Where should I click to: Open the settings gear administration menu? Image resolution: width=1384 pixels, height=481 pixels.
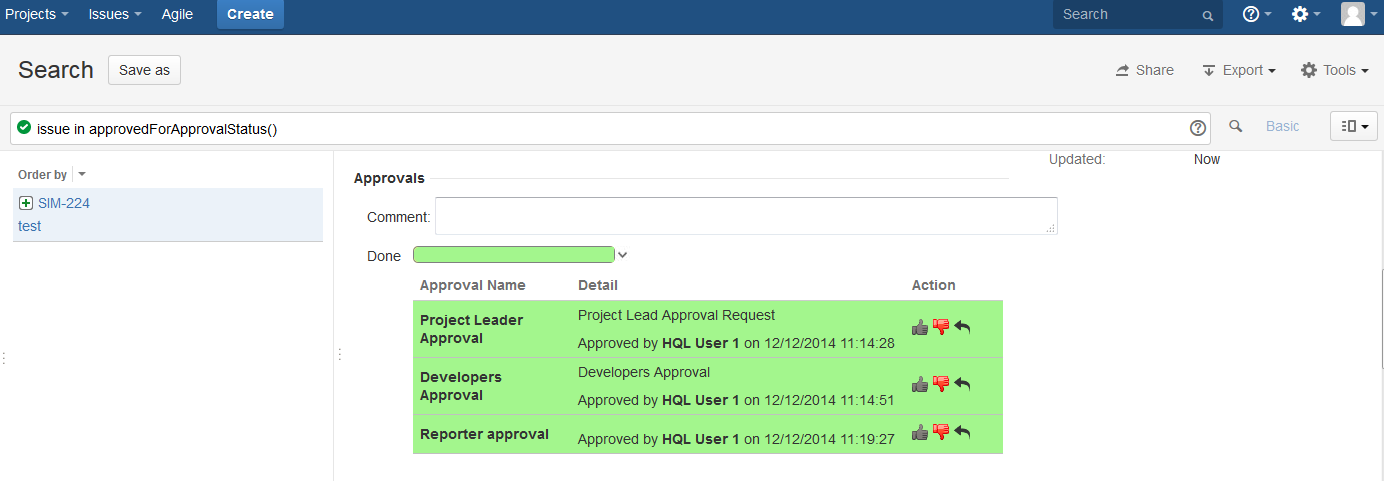[x=1305, y=14]
